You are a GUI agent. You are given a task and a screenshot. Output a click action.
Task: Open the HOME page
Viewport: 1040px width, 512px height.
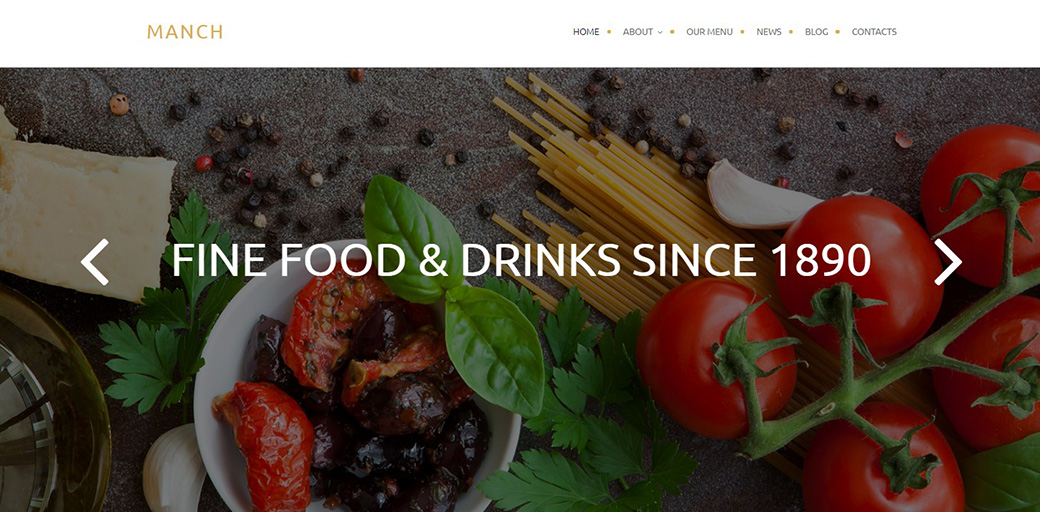[x=586, y=32]
